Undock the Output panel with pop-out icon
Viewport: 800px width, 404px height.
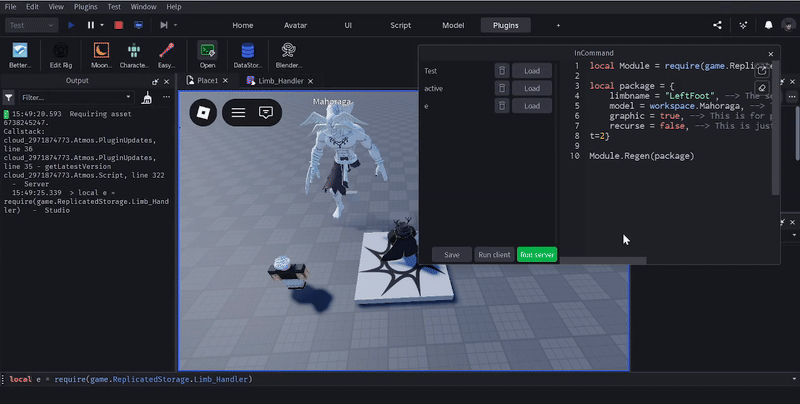tap(155, 81)
